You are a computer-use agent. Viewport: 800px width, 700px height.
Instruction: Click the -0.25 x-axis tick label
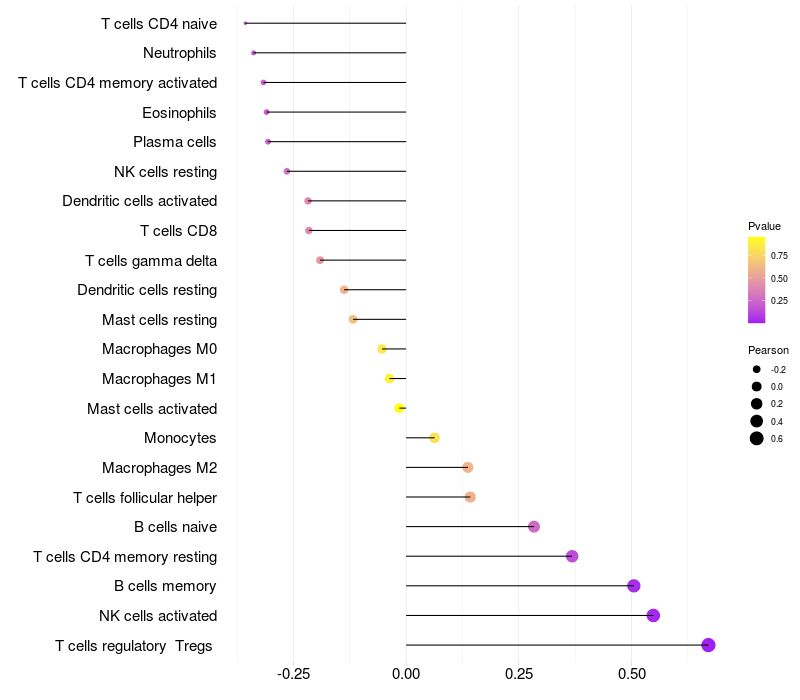[x=293, y=674]
